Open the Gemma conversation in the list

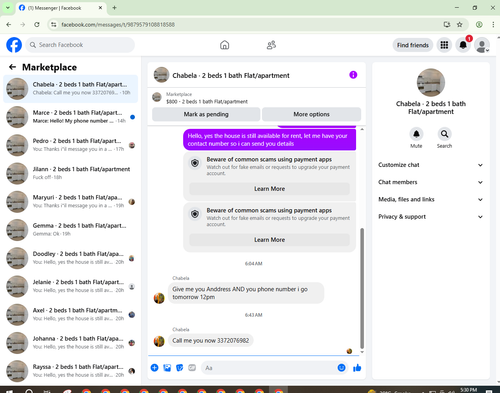pos(70,230)
